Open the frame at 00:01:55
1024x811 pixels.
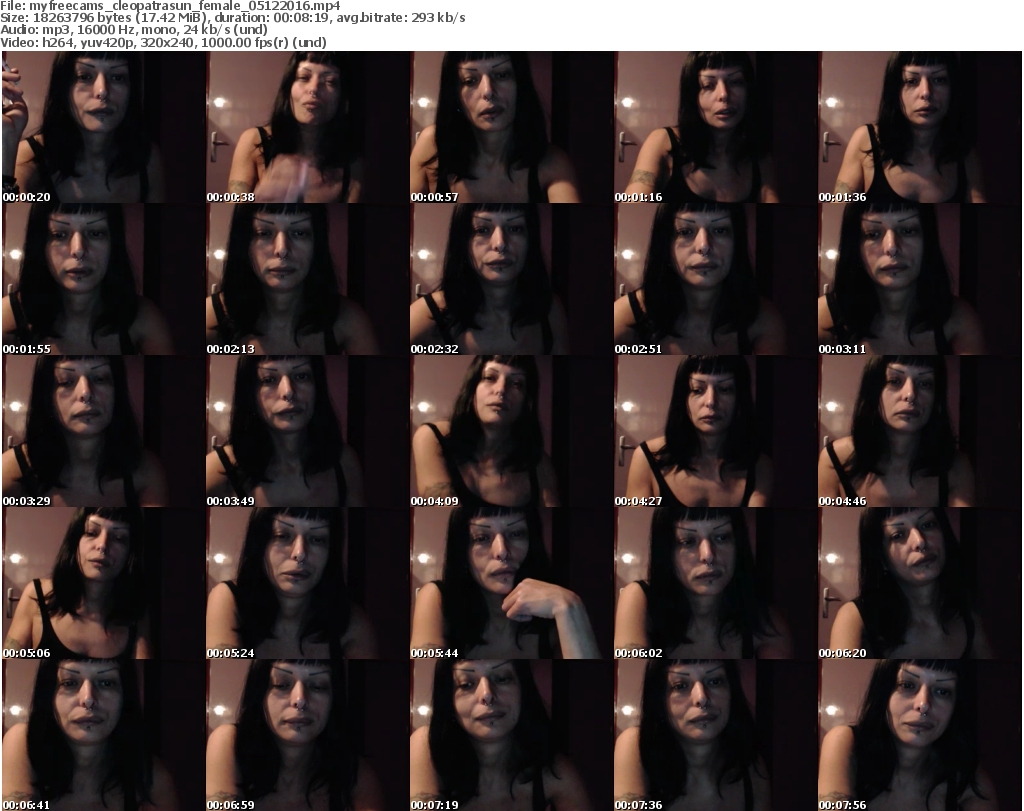[x=101, y=279]
